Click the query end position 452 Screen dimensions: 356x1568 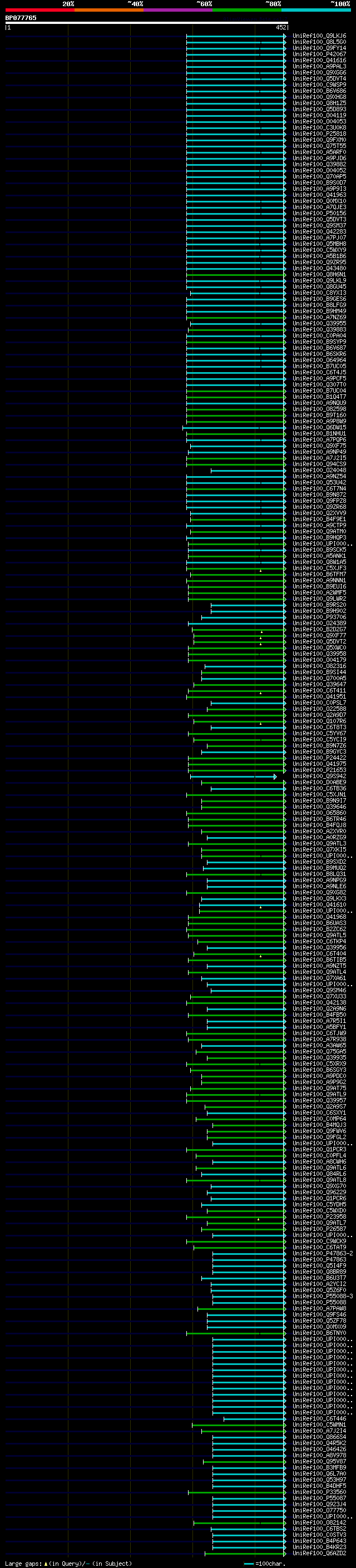[280, 27]
